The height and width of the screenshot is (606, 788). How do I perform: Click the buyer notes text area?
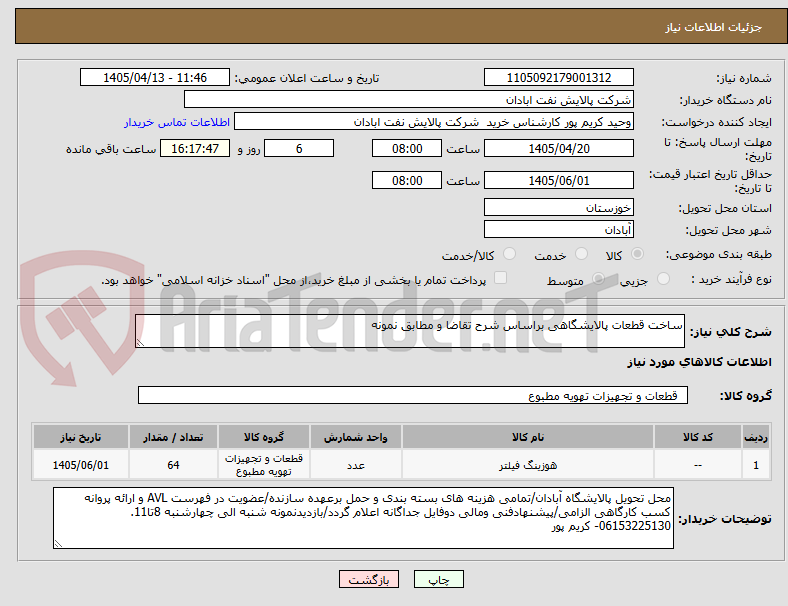363,518
